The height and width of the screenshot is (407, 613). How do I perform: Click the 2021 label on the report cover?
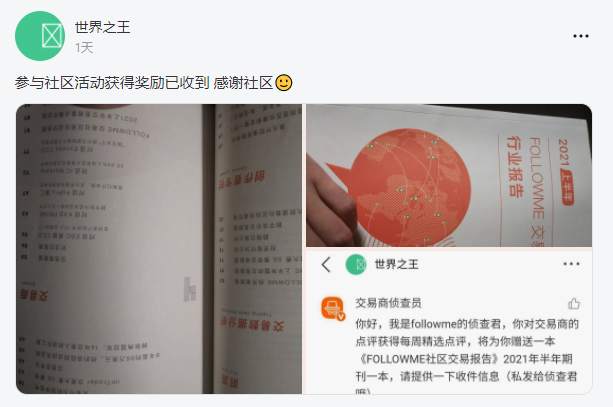563,152
